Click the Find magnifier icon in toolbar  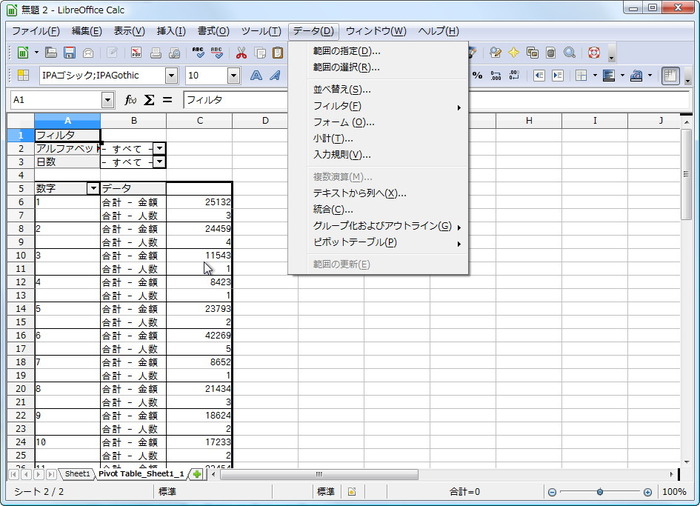[569, 53]
